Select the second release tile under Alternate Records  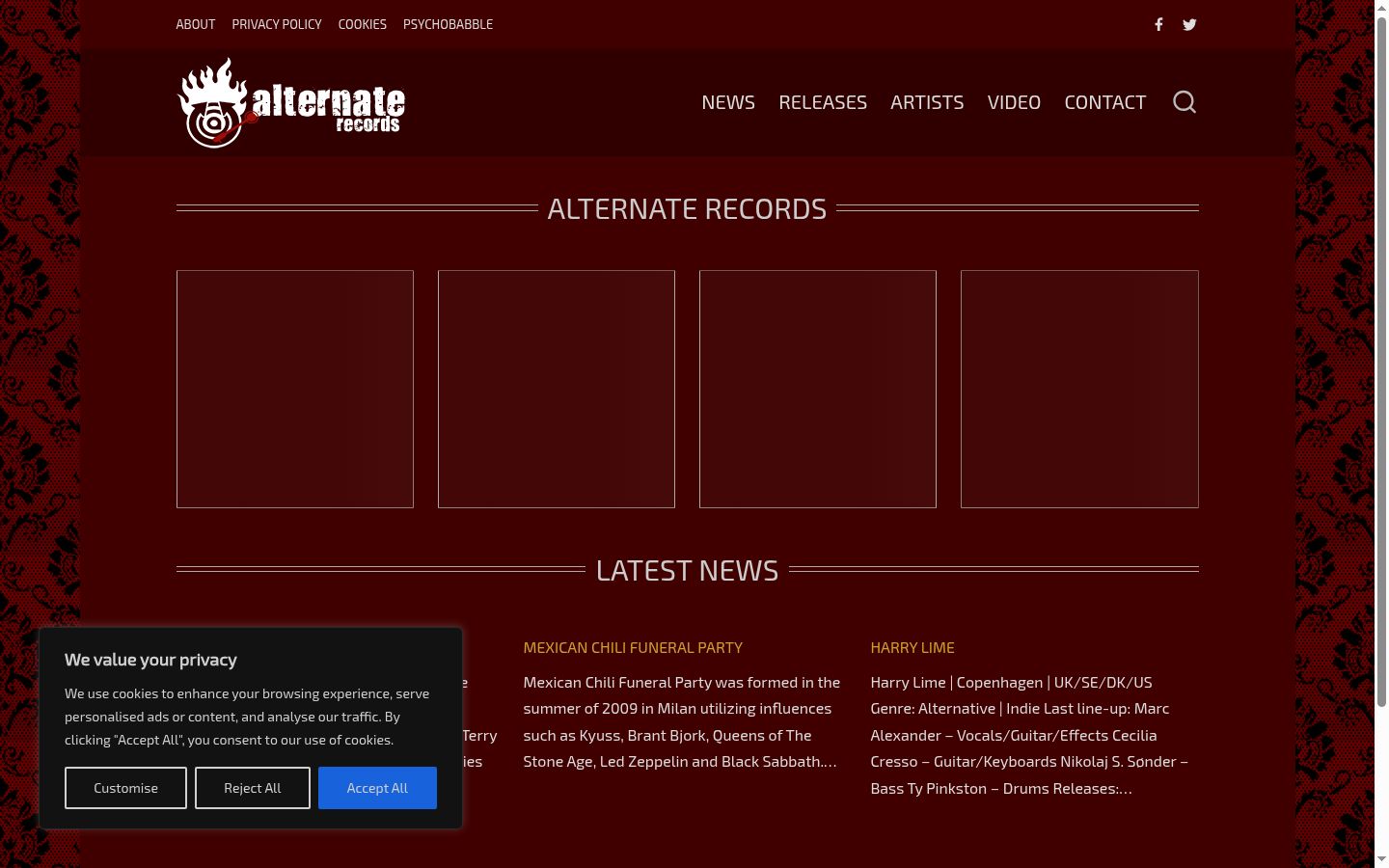557,389
